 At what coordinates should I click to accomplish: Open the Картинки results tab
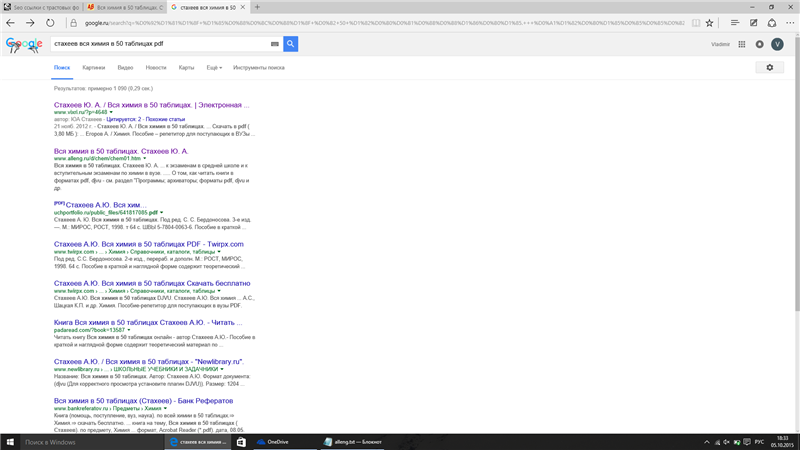pyautogui.click(x=94, y=67)
